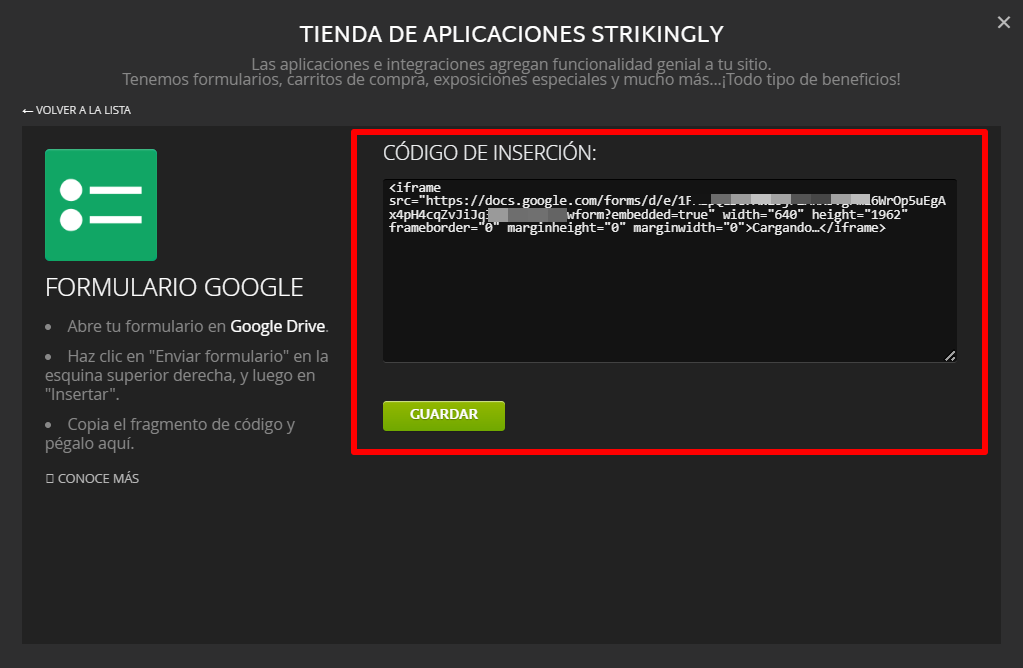Click the FORMULARIO GOOGLE heading
The height and width of the screenshot is (668, 1023).
174,288
